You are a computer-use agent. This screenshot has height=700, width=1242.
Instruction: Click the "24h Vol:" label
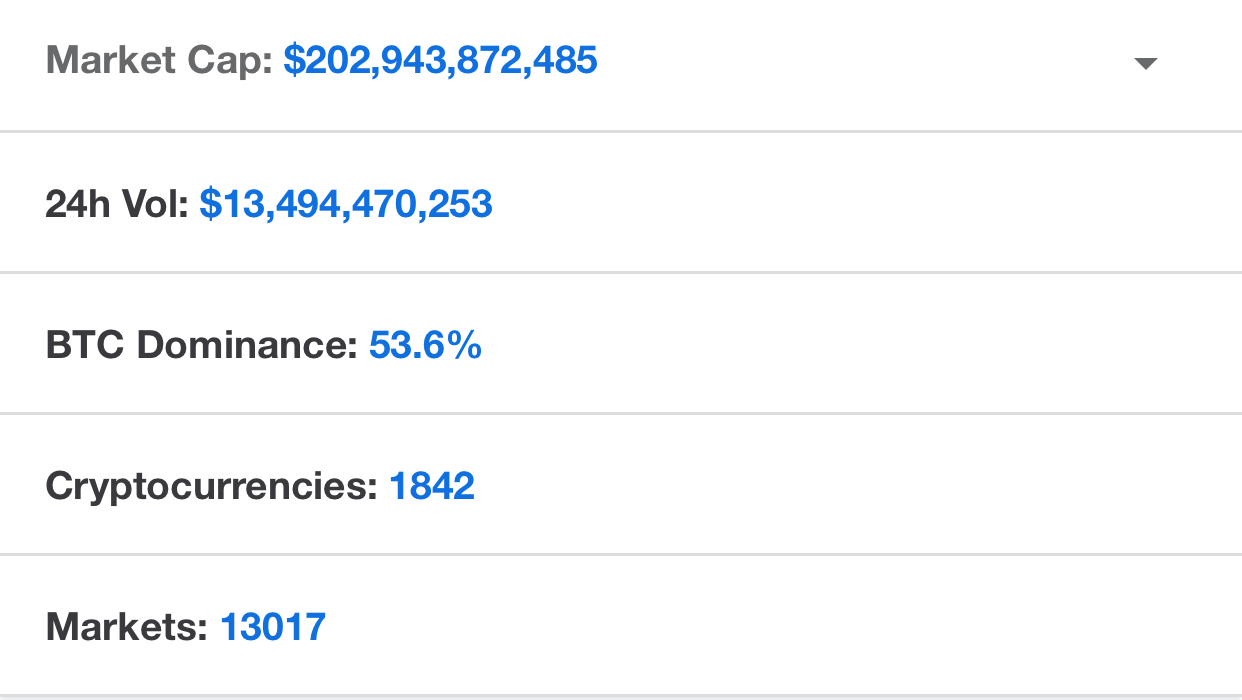[117, 204]
